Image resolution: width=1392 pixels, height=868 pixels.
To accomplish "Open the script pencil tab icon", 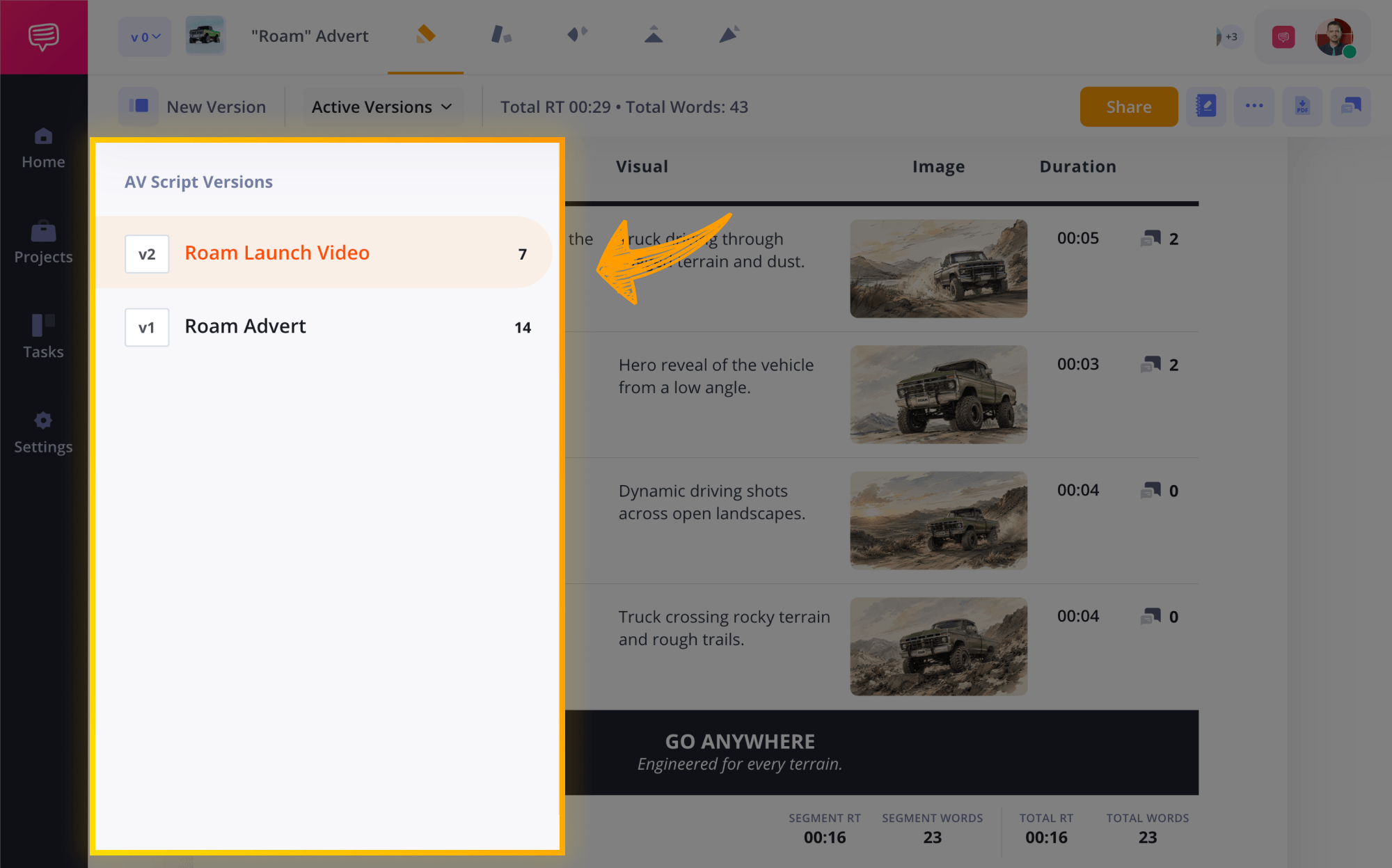I will click(425, 35).
